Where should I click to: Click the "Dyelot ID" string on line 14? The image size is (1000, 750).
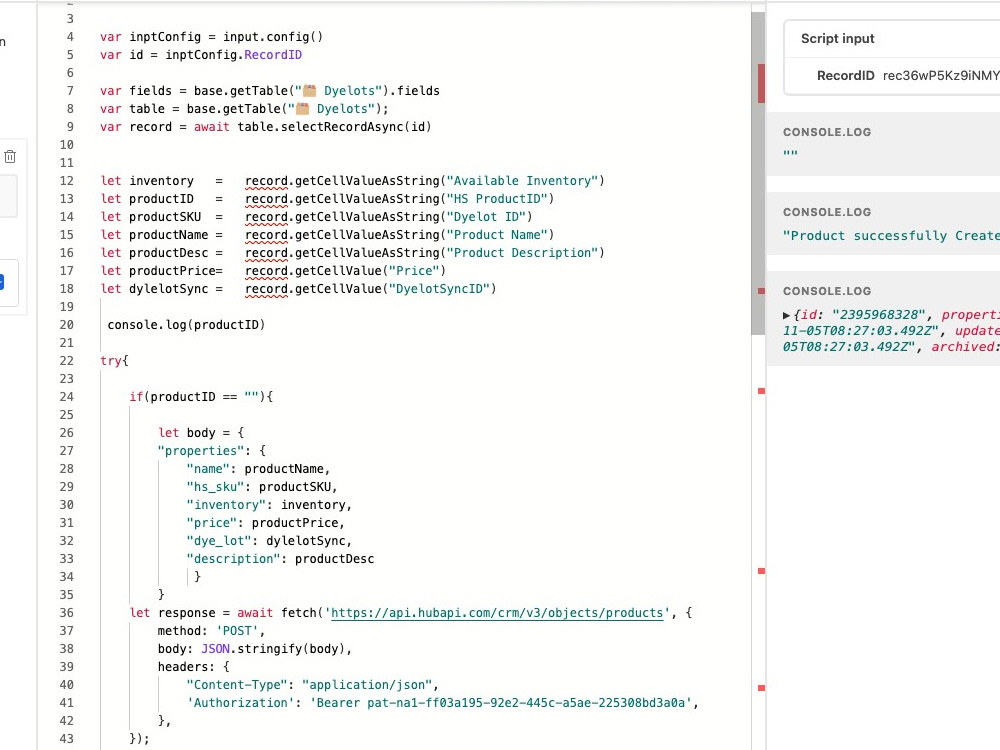click(x=486, y=217)
